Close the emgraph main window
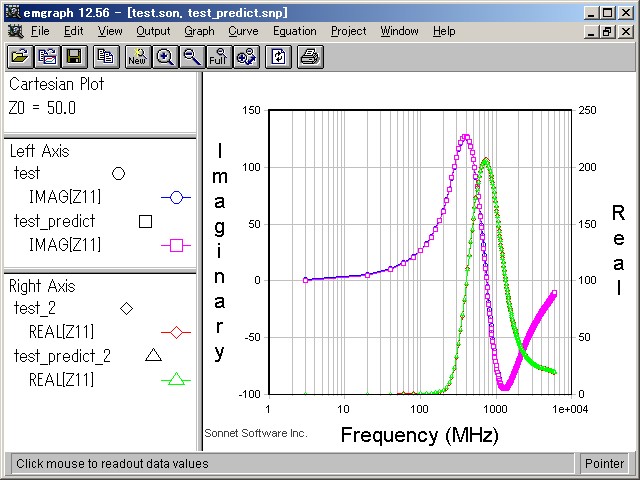The width and height of the screenshot is (640, 480). (626, 13)
